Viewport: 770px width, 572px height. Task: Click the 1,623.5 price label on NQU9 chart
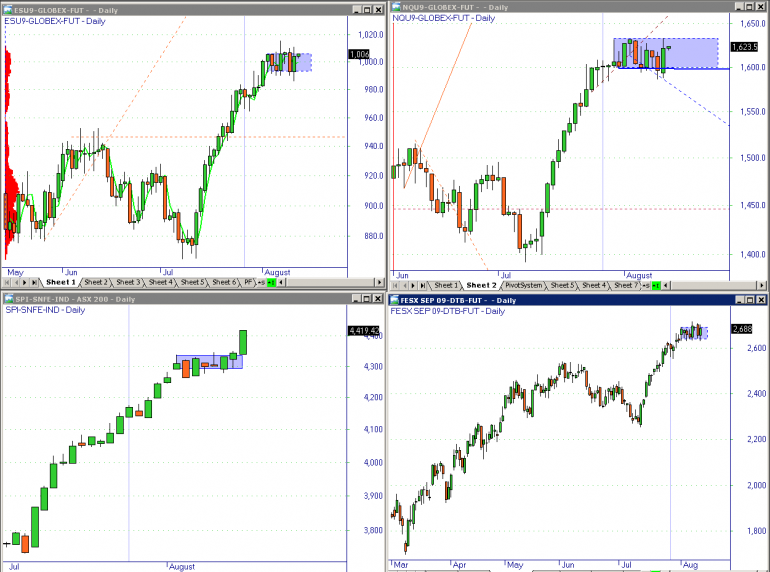(x=744, y=47)
